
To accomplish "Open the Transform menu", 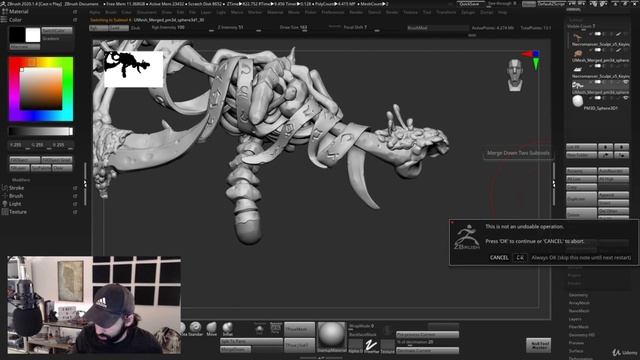I will click(446, 13).
